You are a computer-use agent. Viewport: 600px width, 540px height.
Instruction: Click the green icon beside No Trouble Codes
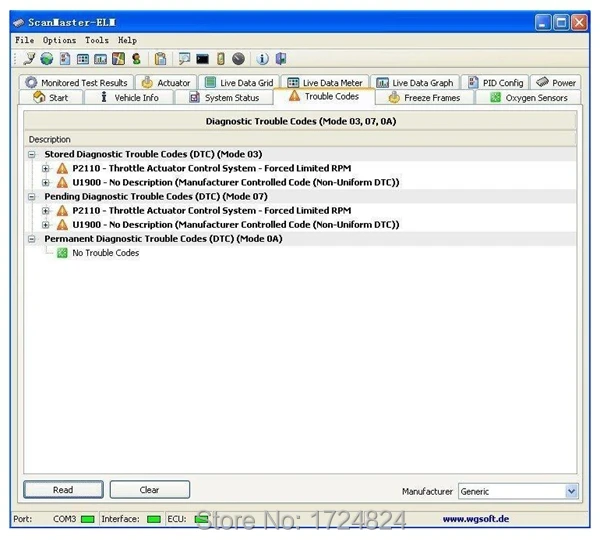click(x=62, y=253)
